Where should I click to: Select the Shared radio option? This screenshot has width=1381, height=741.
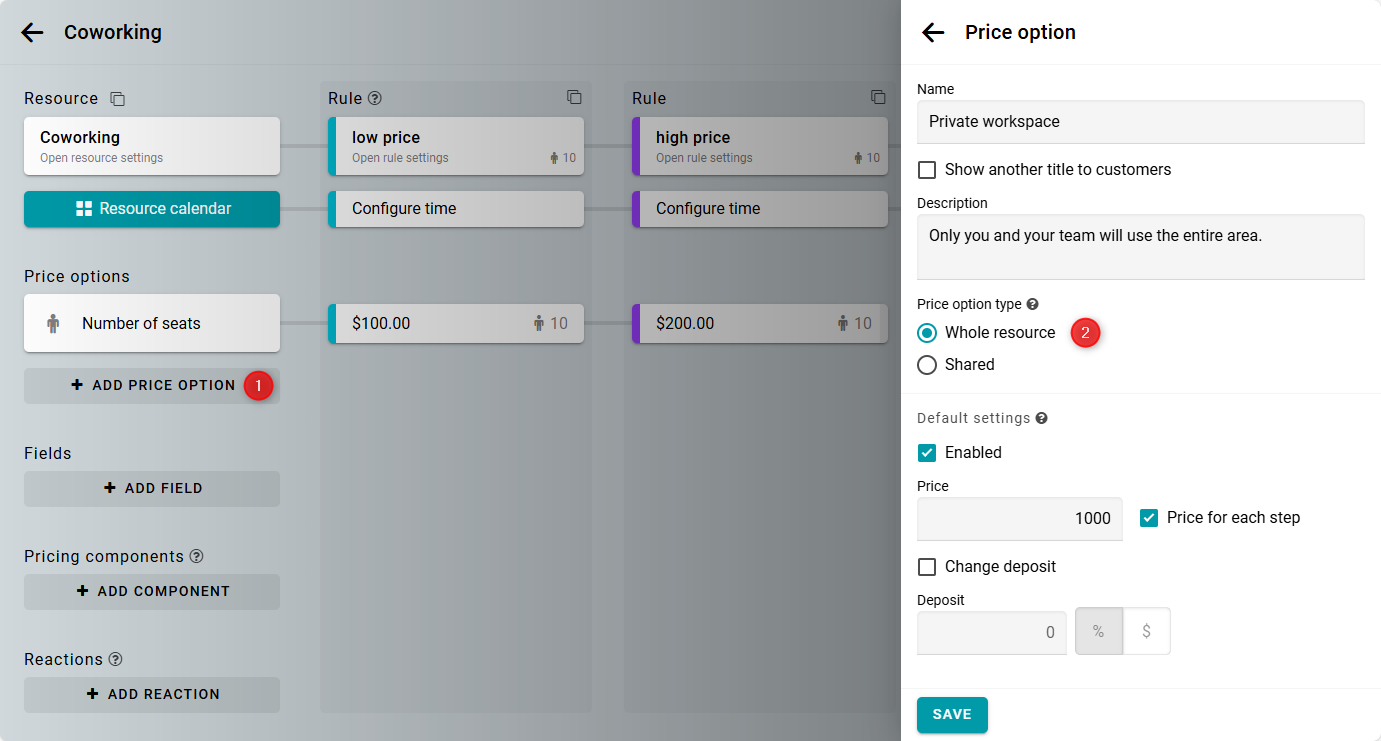[x=927, y=365]
